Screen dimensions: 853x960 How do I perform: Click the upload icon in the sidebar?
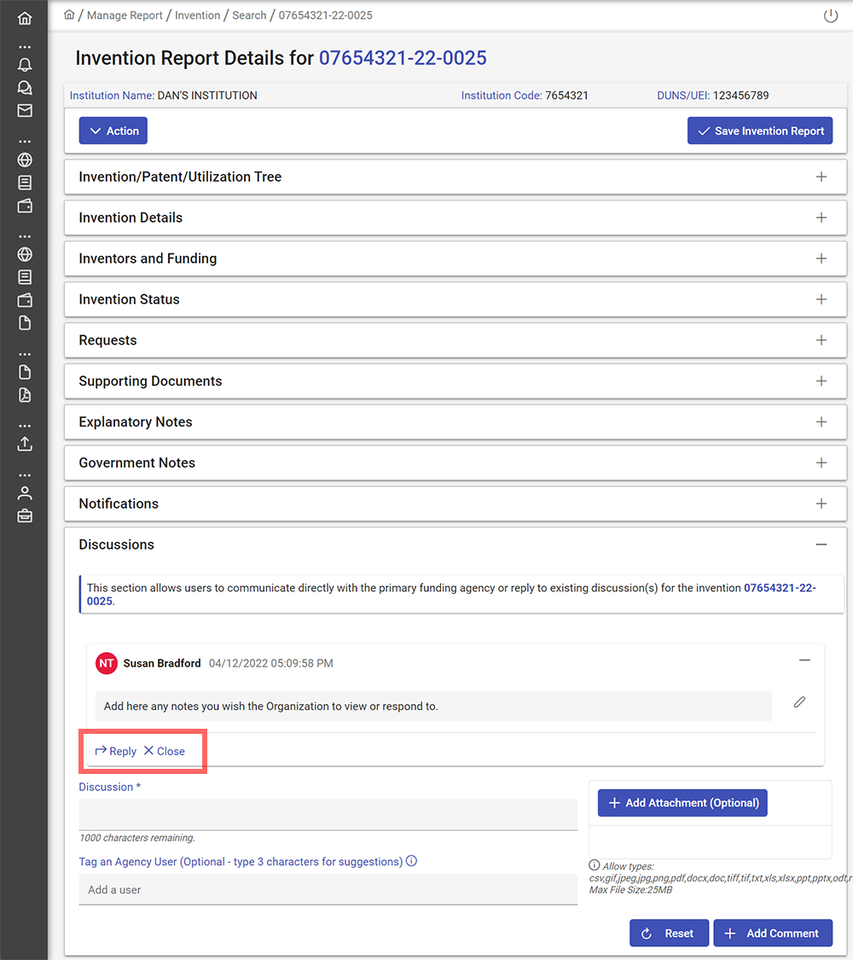pyautogui.click(x=25, y=443)
